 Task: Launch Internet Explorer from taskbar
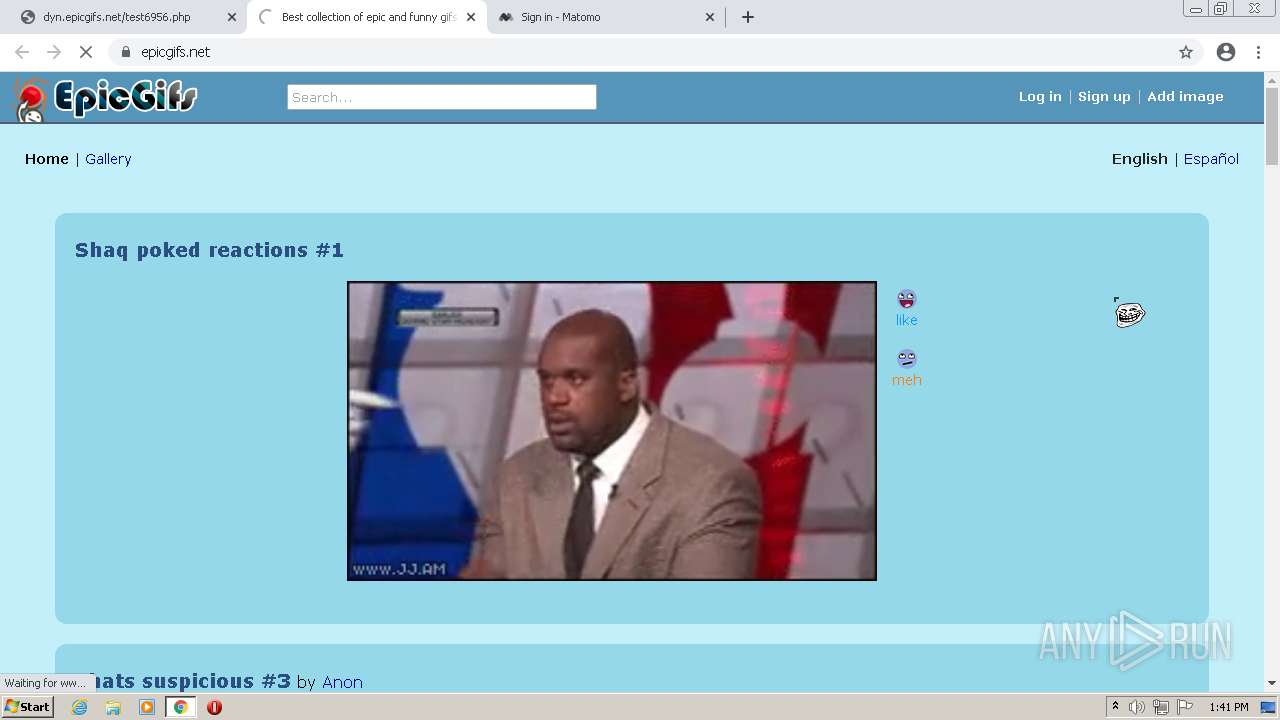(x=80, y=707)
